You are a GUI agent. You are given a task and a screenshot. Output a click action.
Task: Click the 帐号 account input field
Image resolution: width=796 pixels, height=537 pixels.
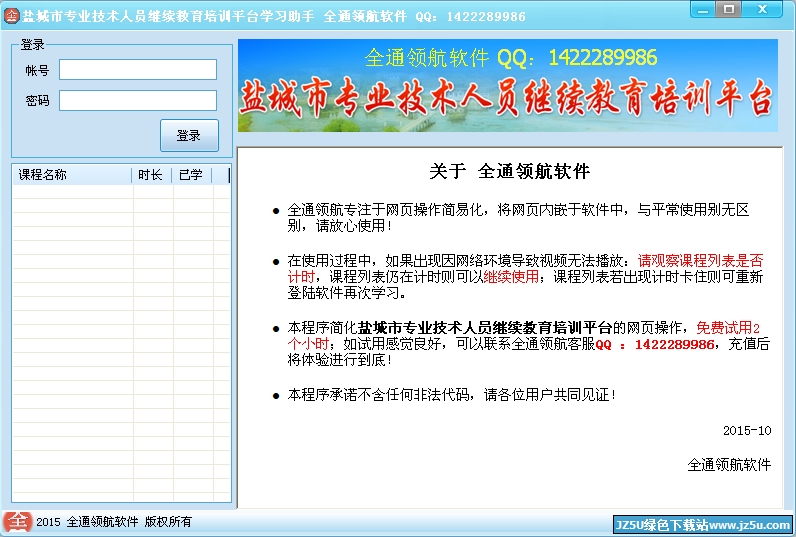pyautogui.click(x=138, y=70)
